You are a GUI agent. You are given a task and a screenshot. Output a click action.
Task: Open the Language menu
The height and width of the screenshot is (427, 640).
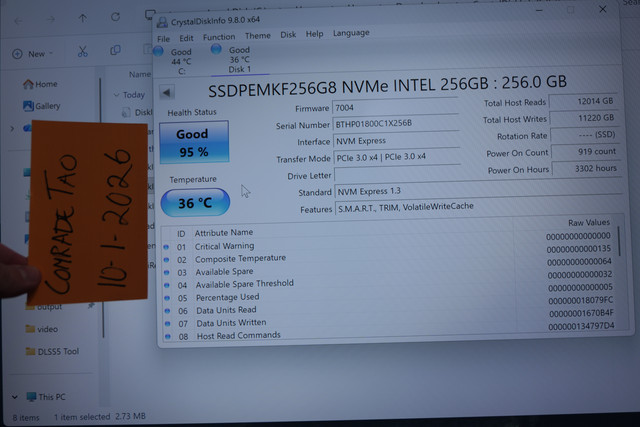coord(351,33)
